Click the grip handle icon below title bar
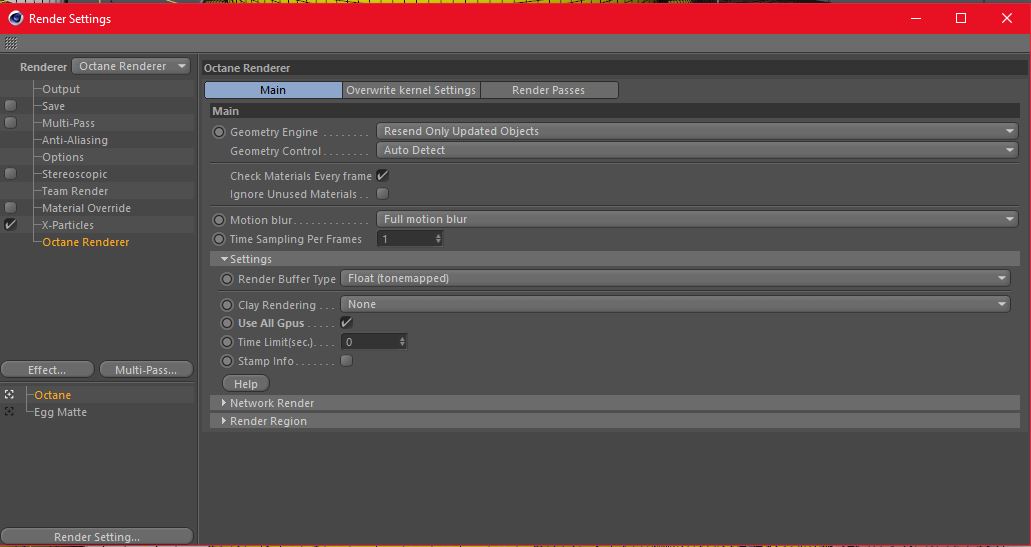 click(x=11, y=43)
